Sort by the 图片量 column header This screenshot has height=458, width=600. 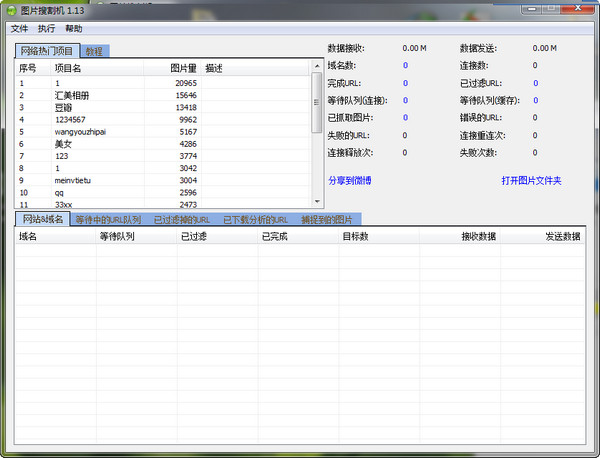(172, 68)
